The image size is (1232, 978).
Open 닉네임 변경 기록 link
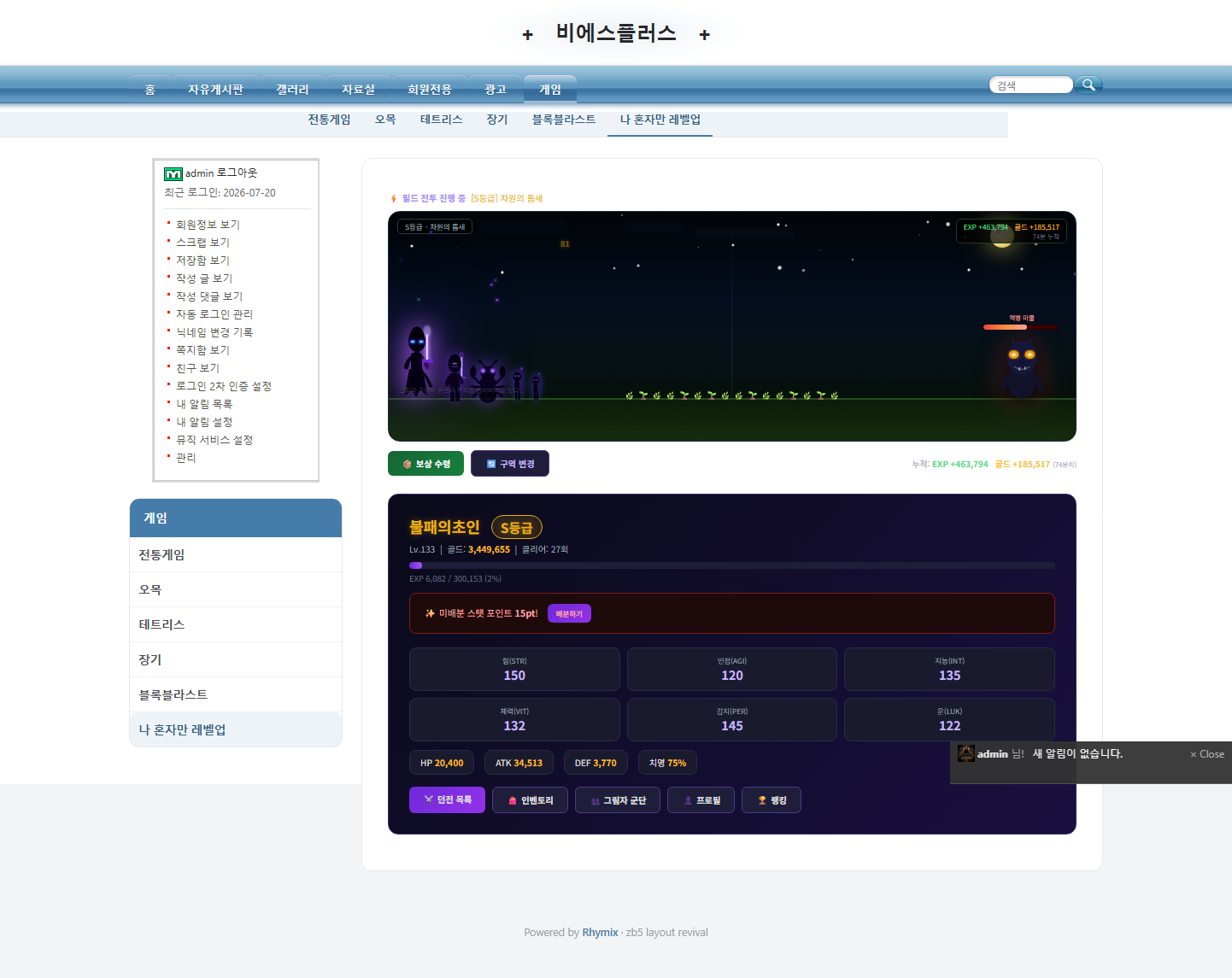[x=214, y=332]
